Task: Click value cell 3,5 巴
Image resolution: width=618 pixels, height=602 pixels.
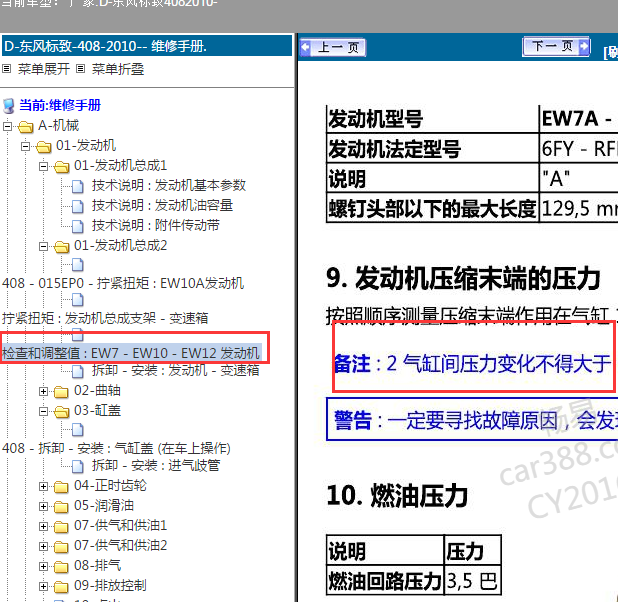Action: click(x=472, y=580)
